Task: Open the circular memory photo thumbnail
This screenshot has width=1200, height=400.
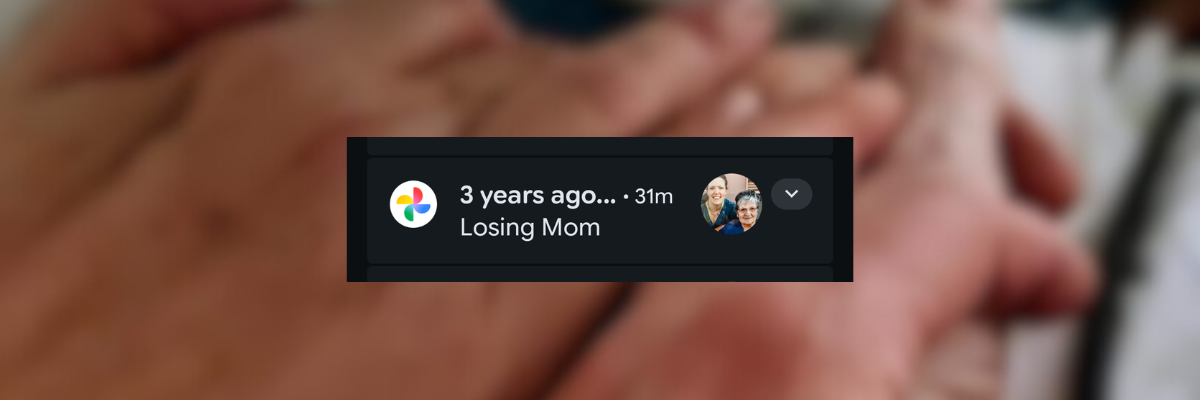Action: 731,204
